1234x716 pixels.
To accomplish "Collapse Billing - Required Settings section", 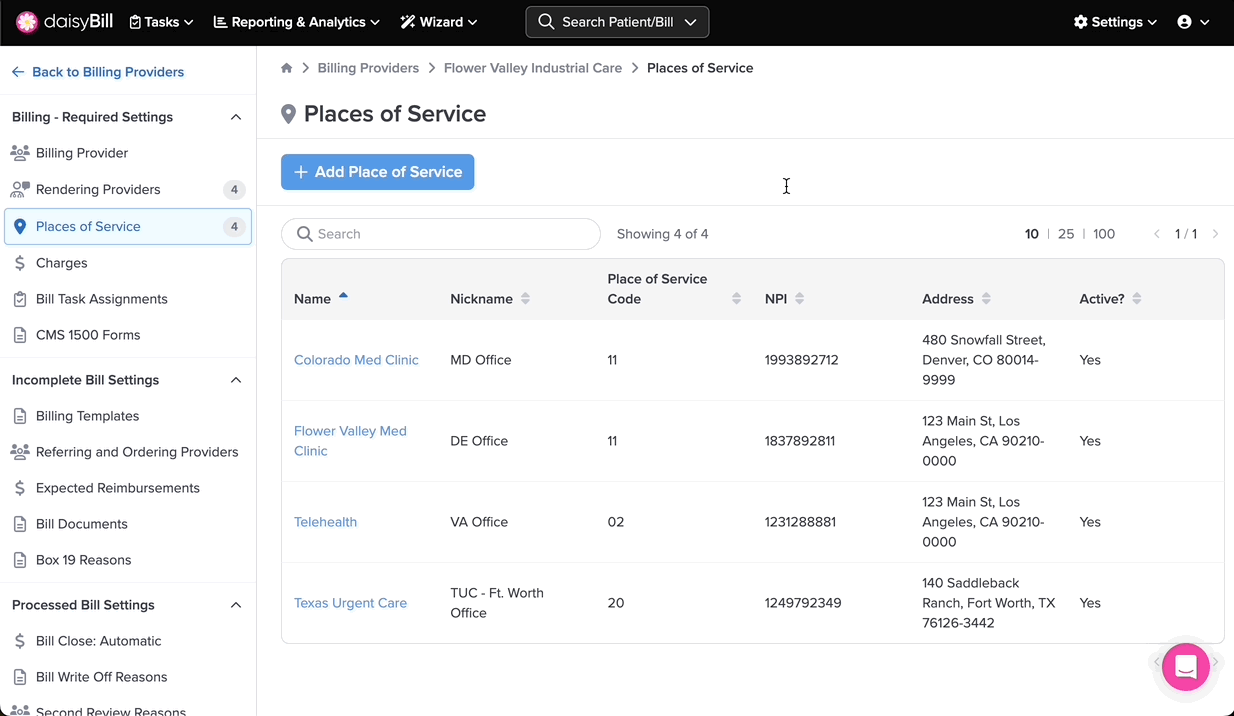I will [x=236, y=117].
